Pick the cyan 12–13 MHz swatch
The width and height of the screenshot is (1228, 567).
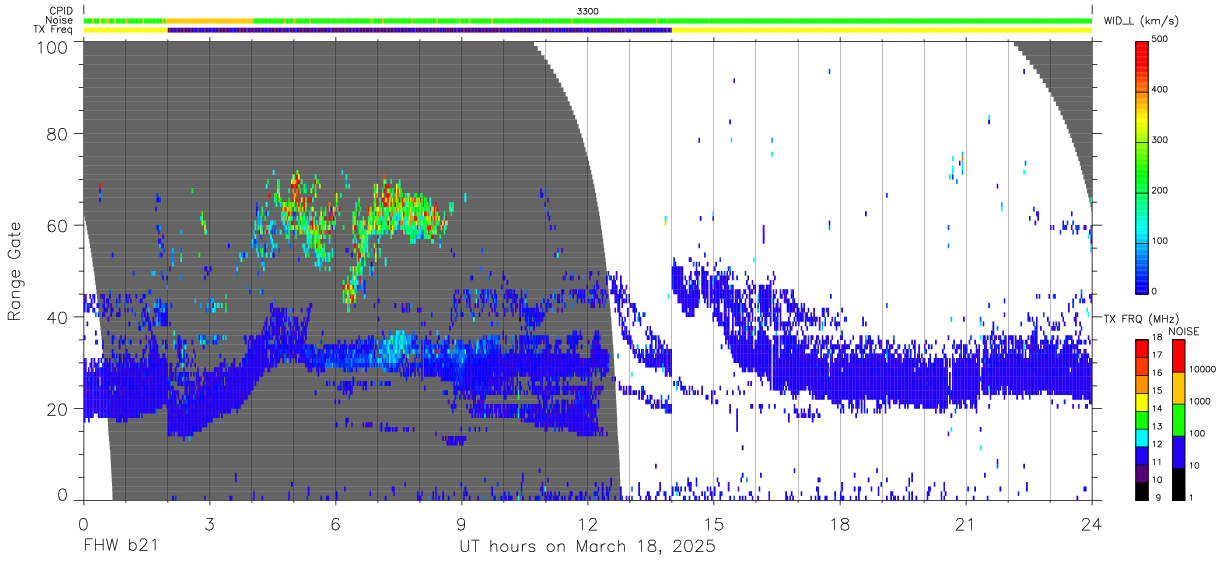point(1144,438)
